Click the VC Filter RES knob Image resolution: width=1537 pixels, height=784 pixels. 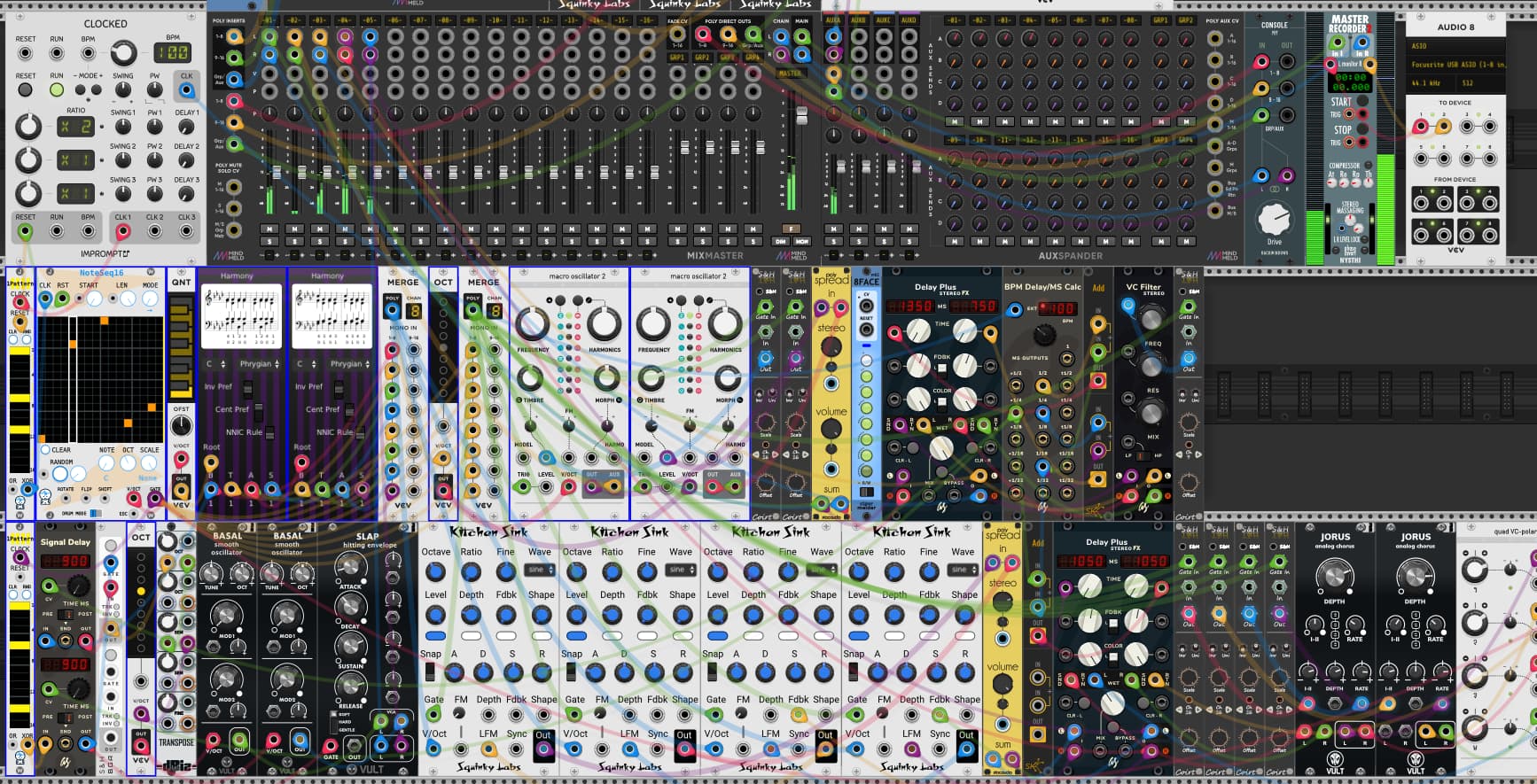[1151, 367]
